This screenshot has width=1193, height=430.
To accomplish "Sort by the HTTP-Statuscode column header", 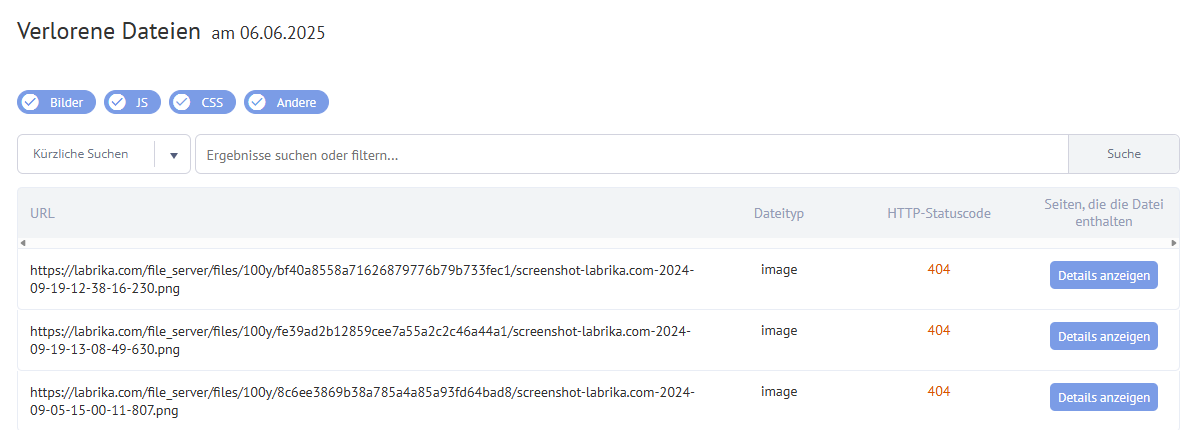I will coord(939,213).
